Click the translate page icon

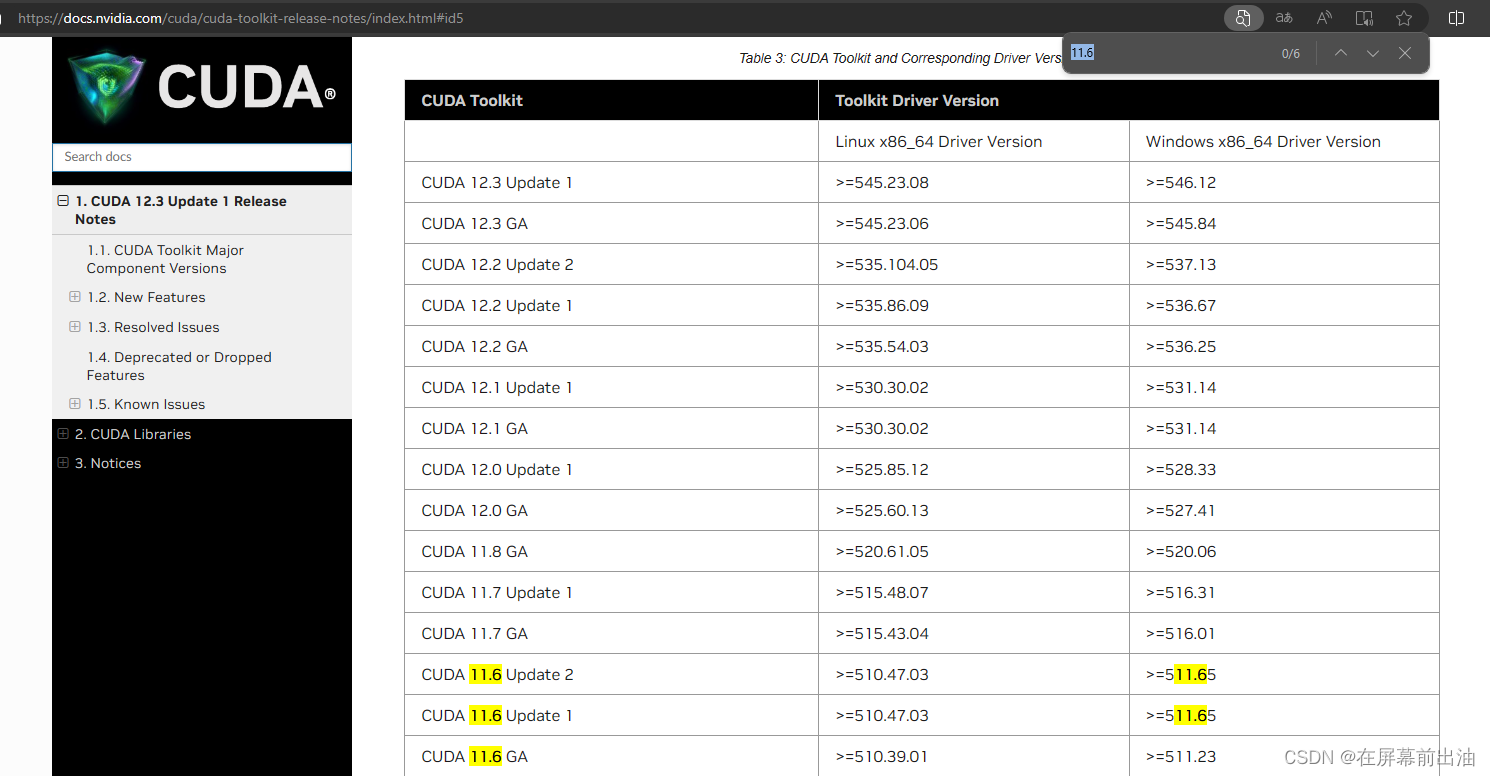point(1284,17)
